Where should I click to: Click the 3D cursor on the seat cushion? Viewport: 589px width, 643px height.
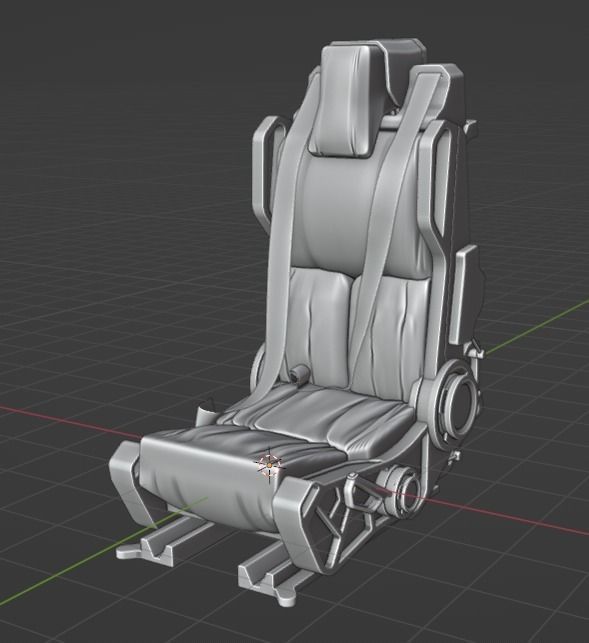click(x=269, y=465)
